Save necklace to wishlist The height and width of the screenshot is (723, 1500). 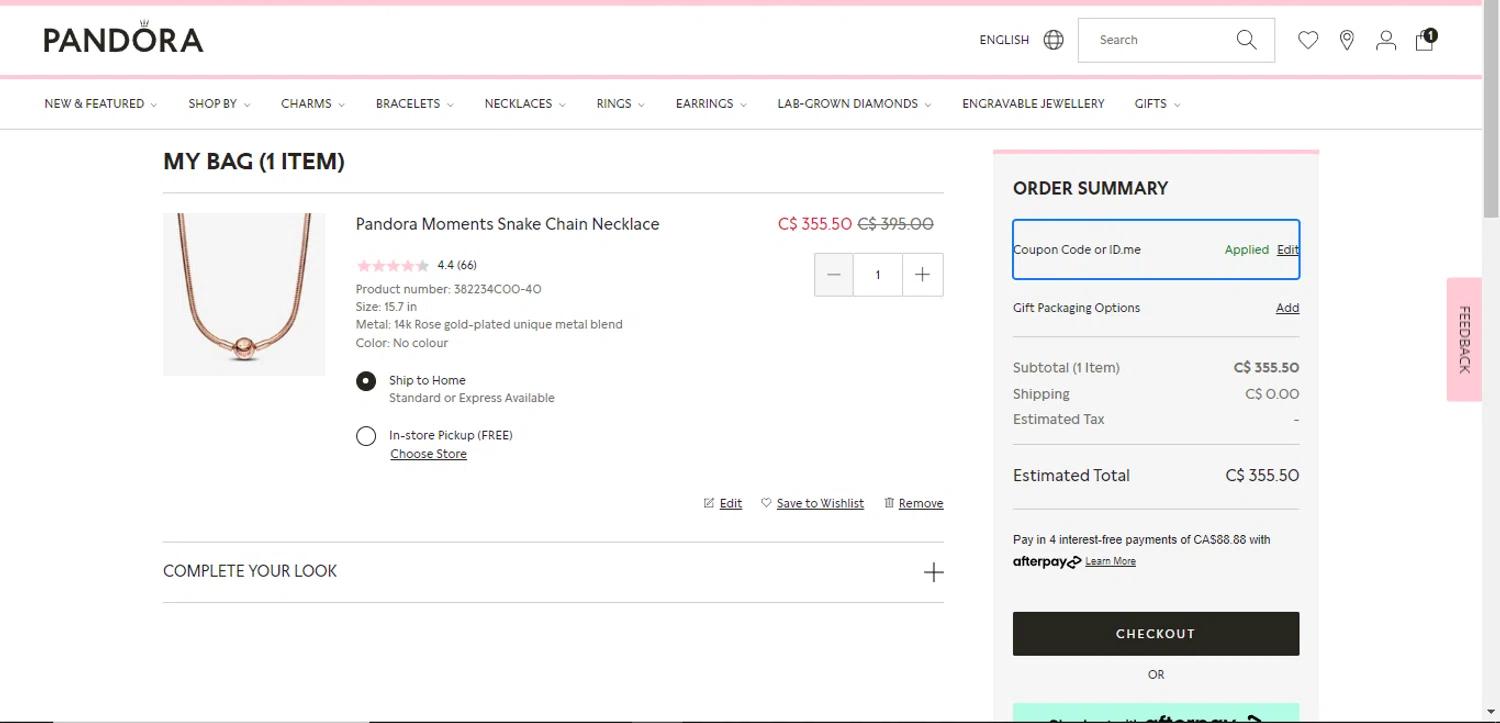click(x=812, y=504)
